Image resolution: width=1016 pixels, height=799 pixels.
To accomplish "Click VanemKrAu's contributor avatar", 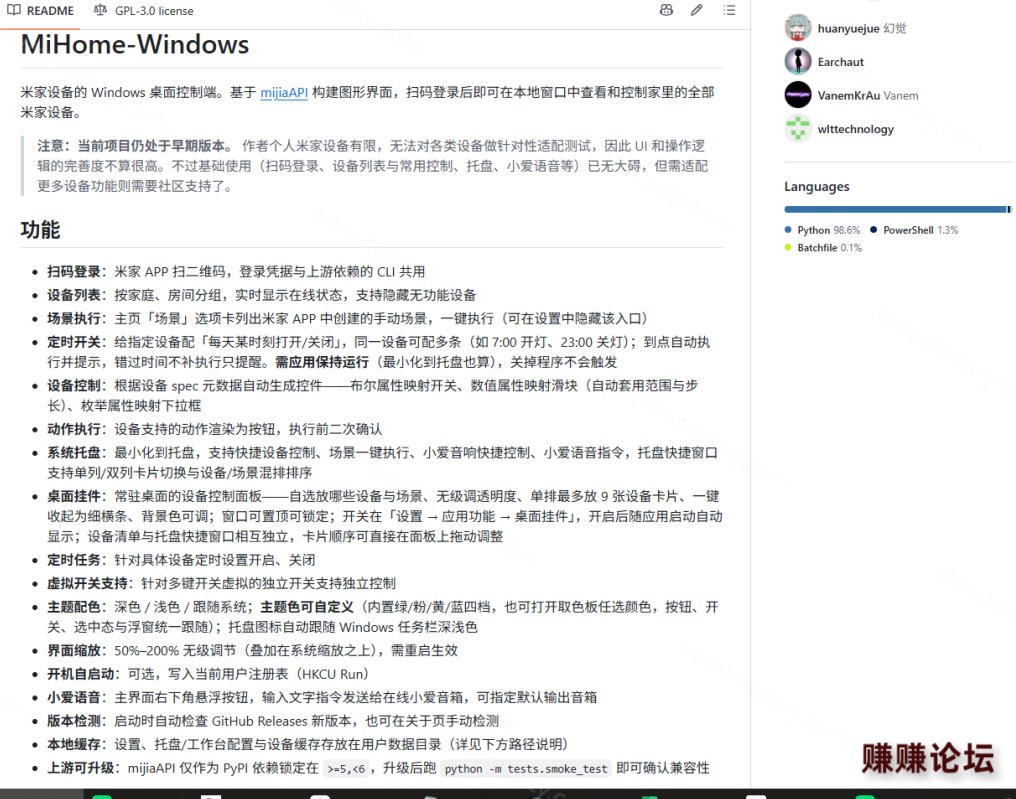I will tap(798, 95).
